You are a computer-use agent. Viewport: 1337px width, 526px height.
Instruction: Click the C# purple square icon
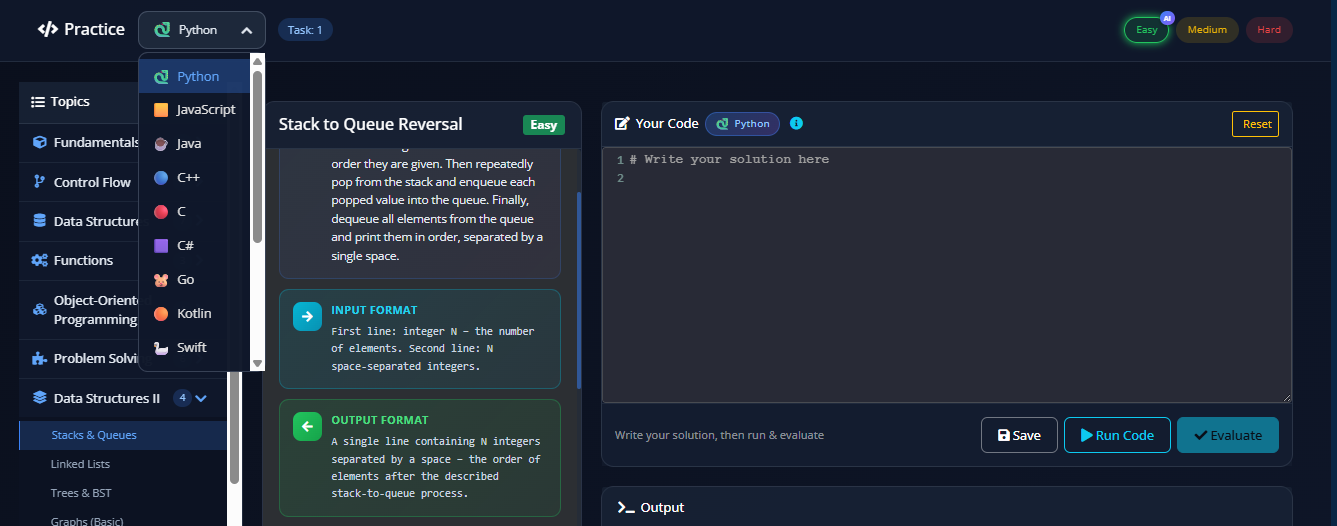[161, 246]
